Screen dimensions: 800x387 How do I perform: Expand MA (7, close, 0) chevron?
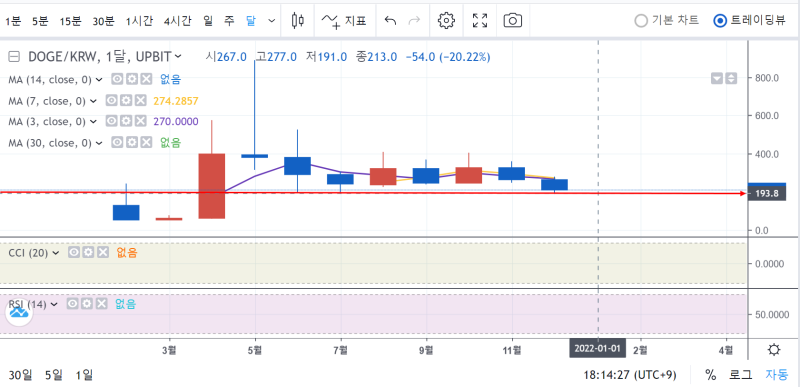coord(93,101)
